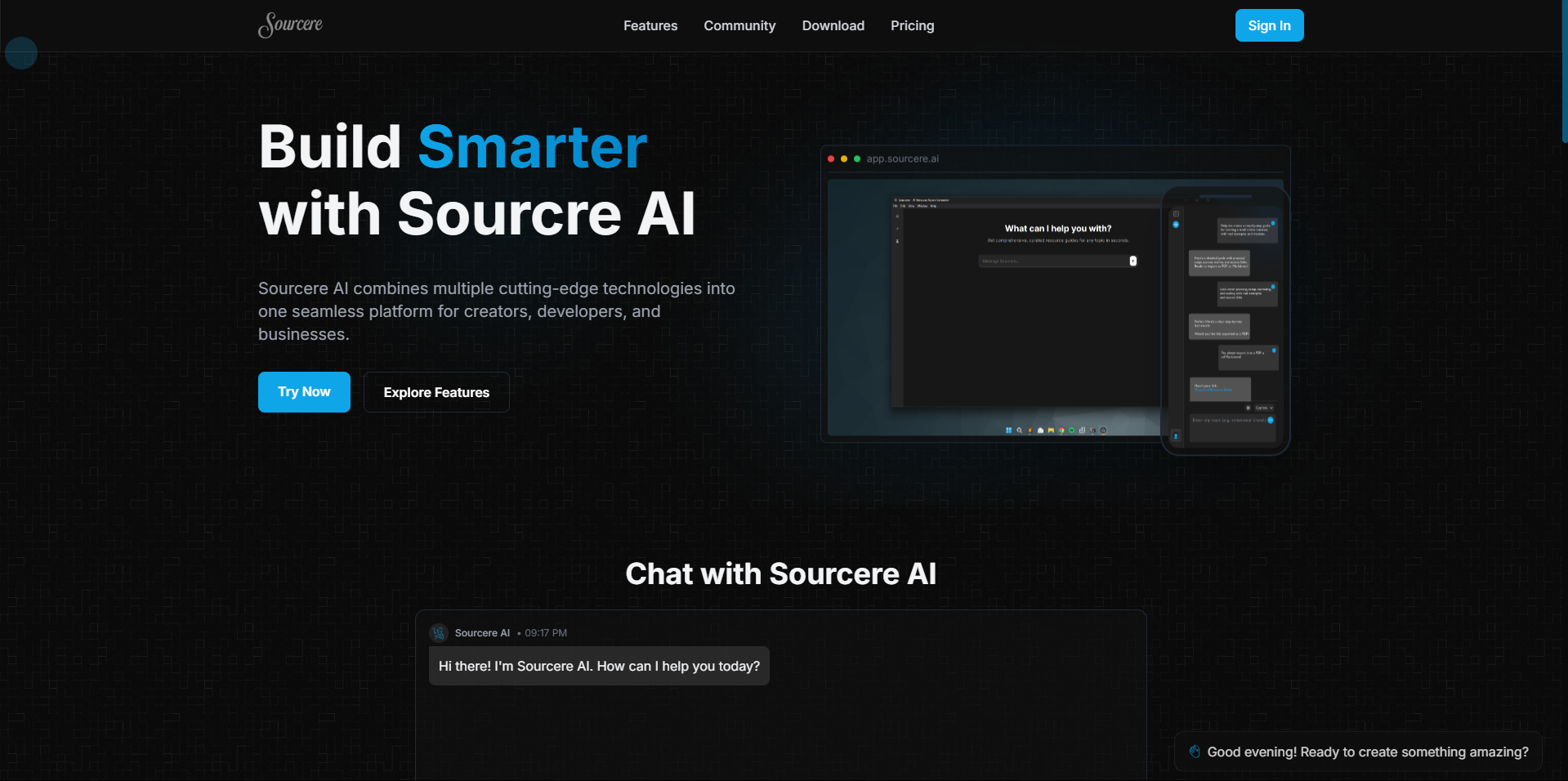
Task: Click the page's vertical scrollbar thumb
Action: click(1564, 72)
